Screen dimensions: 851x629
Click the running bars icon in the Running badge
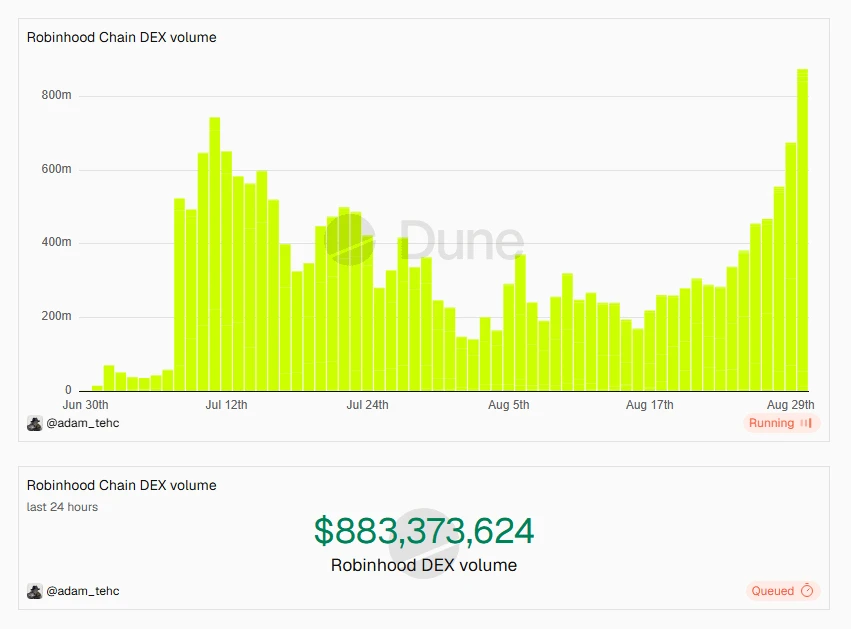(806, 423)
